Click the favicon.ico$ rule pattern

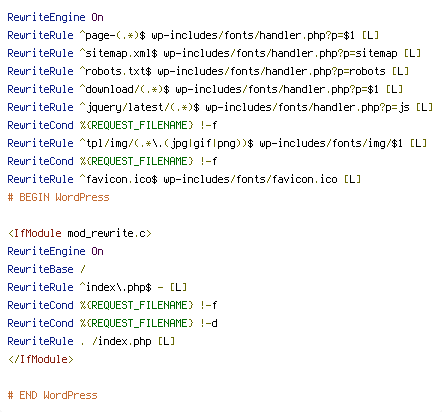[x=118, y=179]
